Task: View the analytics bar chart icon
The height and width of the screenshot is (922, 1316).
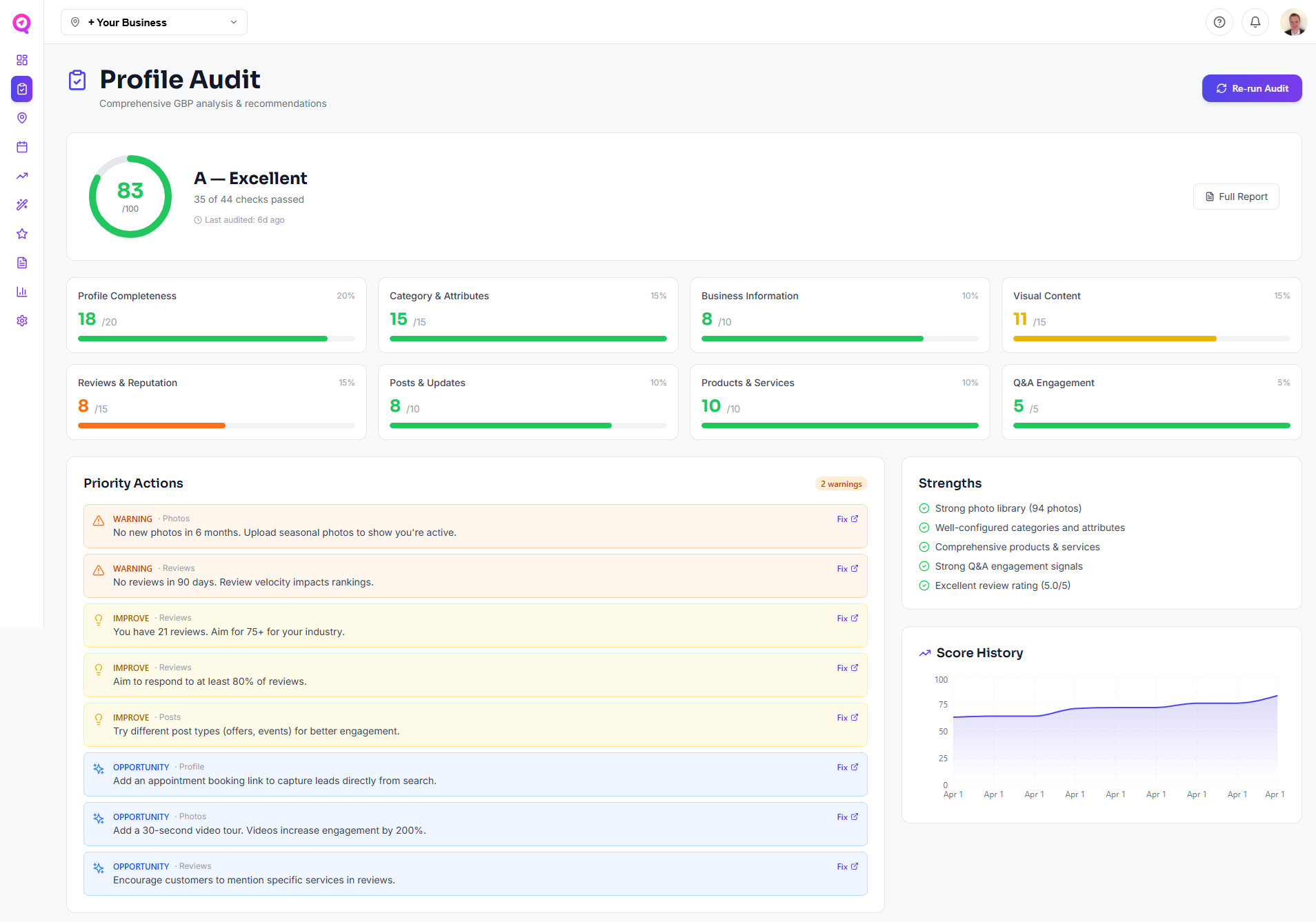Action: (21, 292)
